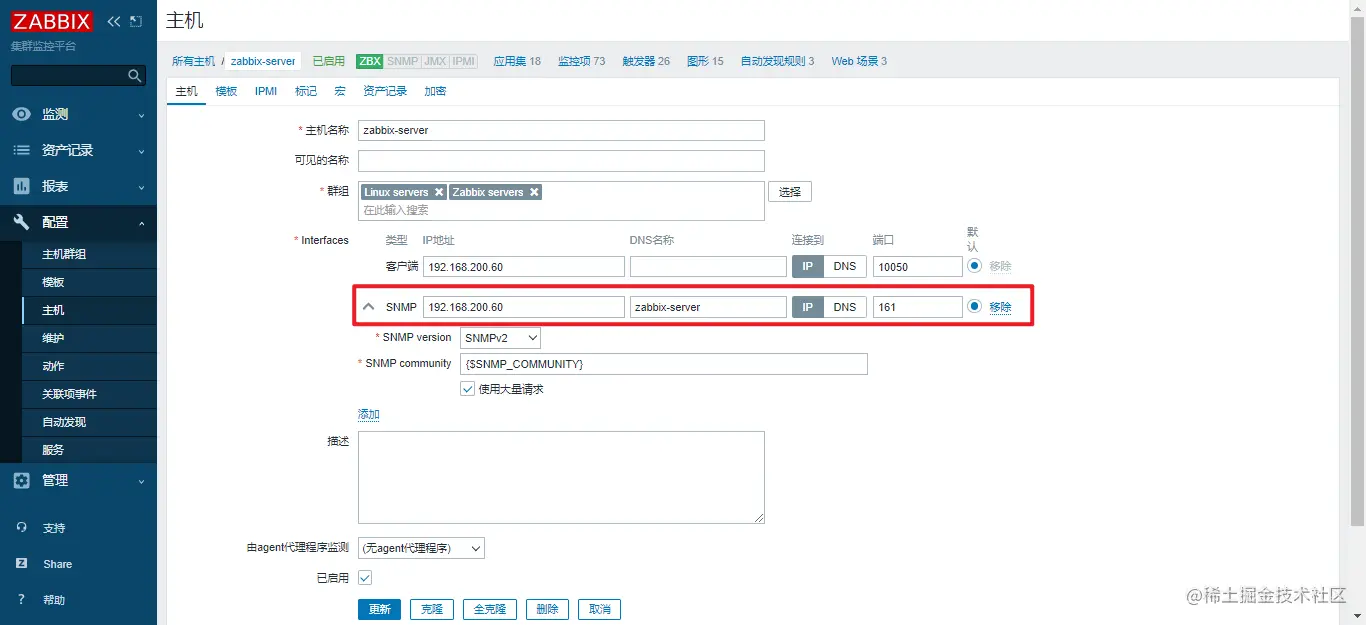Select IP connection for SNMP interface
Viewport: 1366px width, 625px height.
click(x=808, y=307)
